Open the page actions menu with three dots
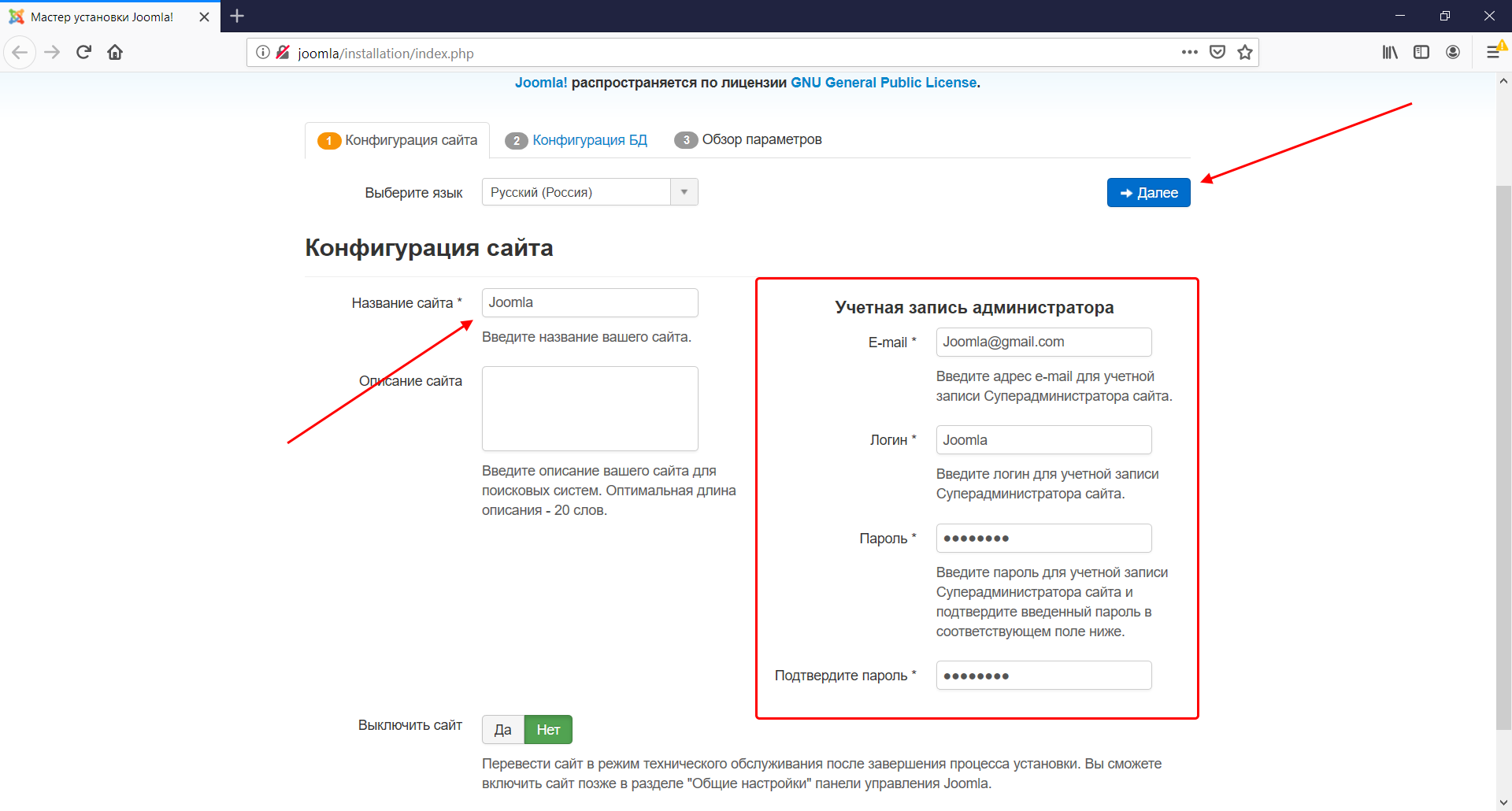The width and height of the screenshot is (1512, 811). (x=1191, y=52)
